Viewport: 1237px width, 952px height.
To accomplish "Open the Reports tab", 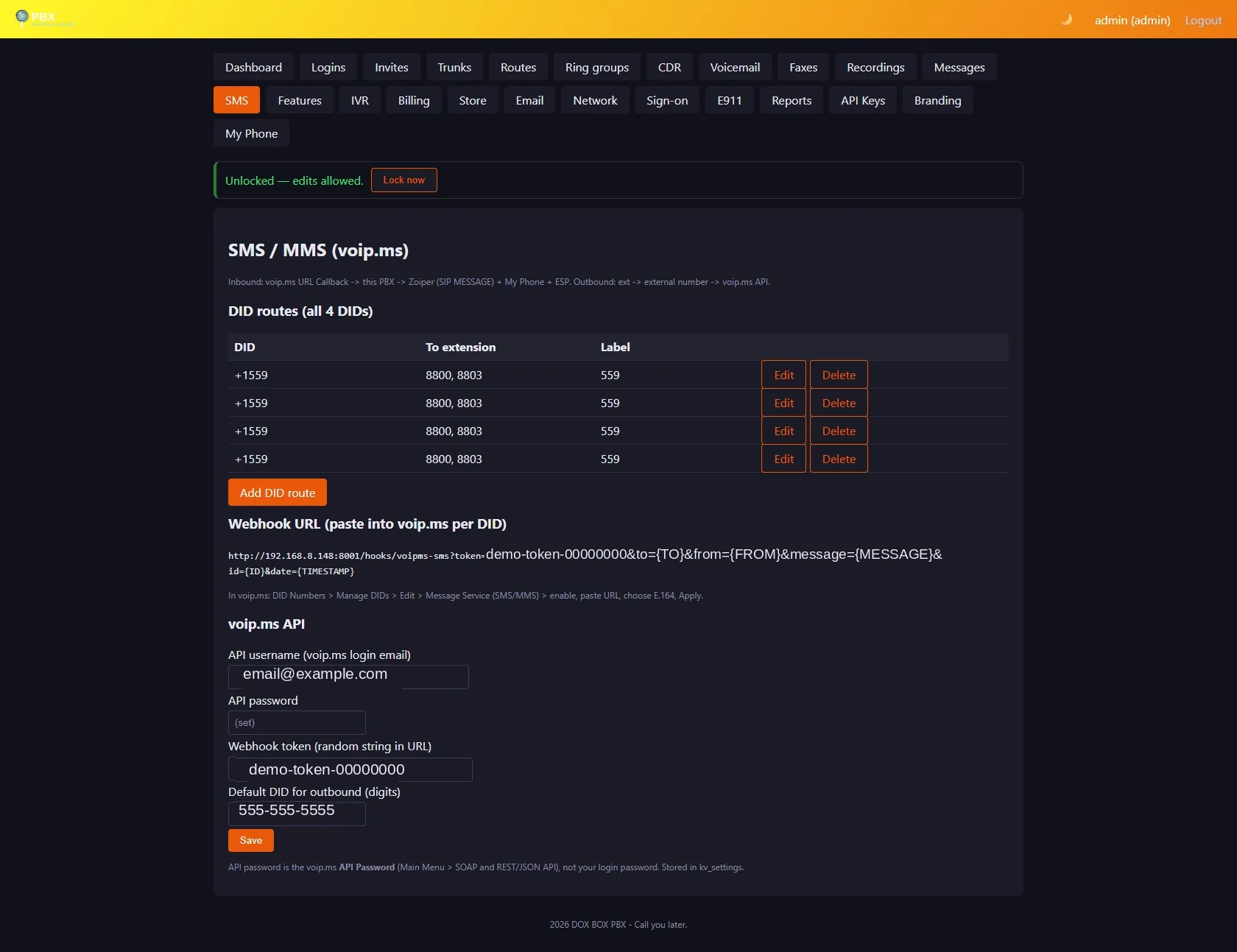I will [x=792, y=100].
